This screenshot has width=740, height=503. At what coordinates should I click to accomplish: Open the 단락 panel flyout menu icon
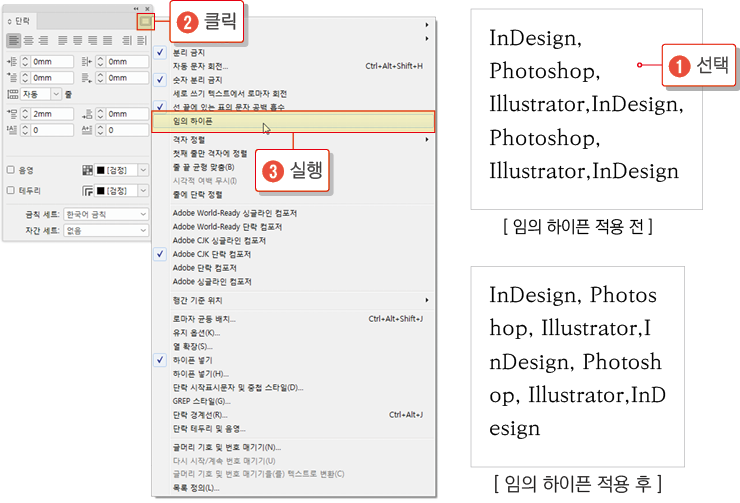tap(145, 22)
